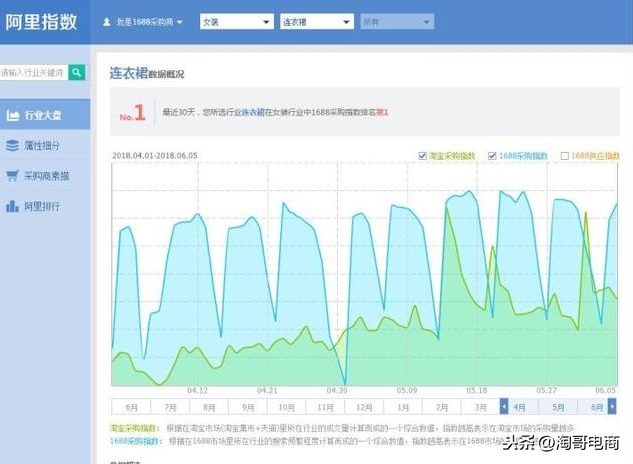Click the 采购商素描 cart icon

coord(13,176)
